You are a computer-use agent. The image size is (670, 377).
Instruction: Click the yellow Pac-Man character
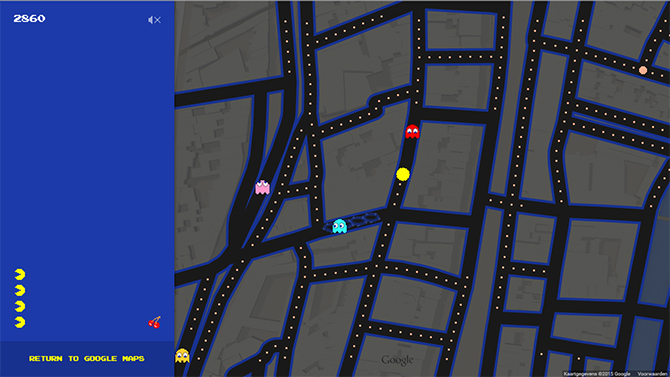(x=403, y=174)
